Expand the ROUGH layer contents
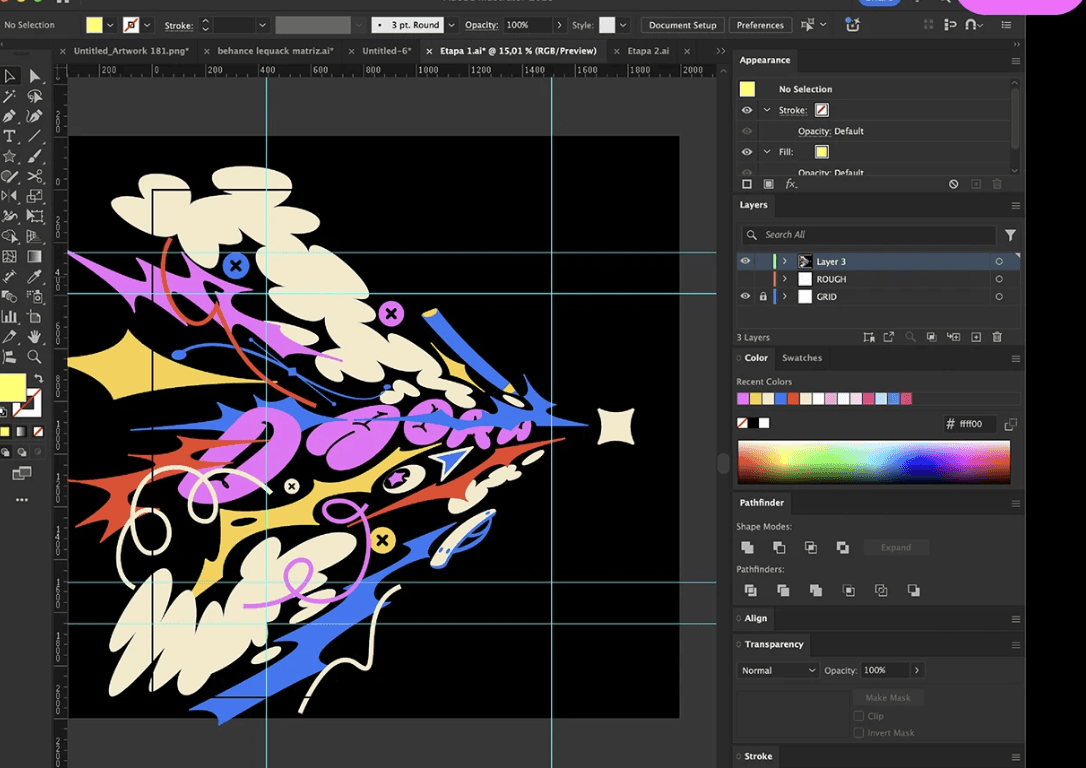The image size is (1086, 768). [785, 279]
